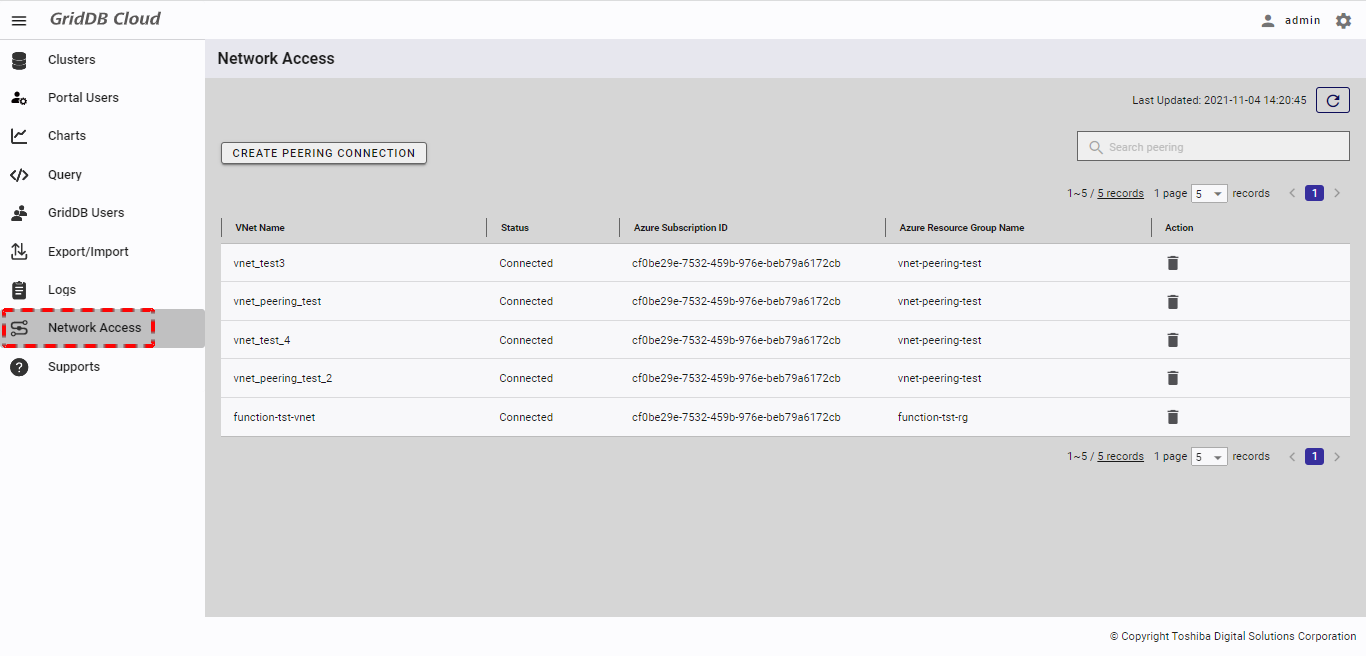Open settings gear icon
1366x656 pixels.
[1343, 20]
